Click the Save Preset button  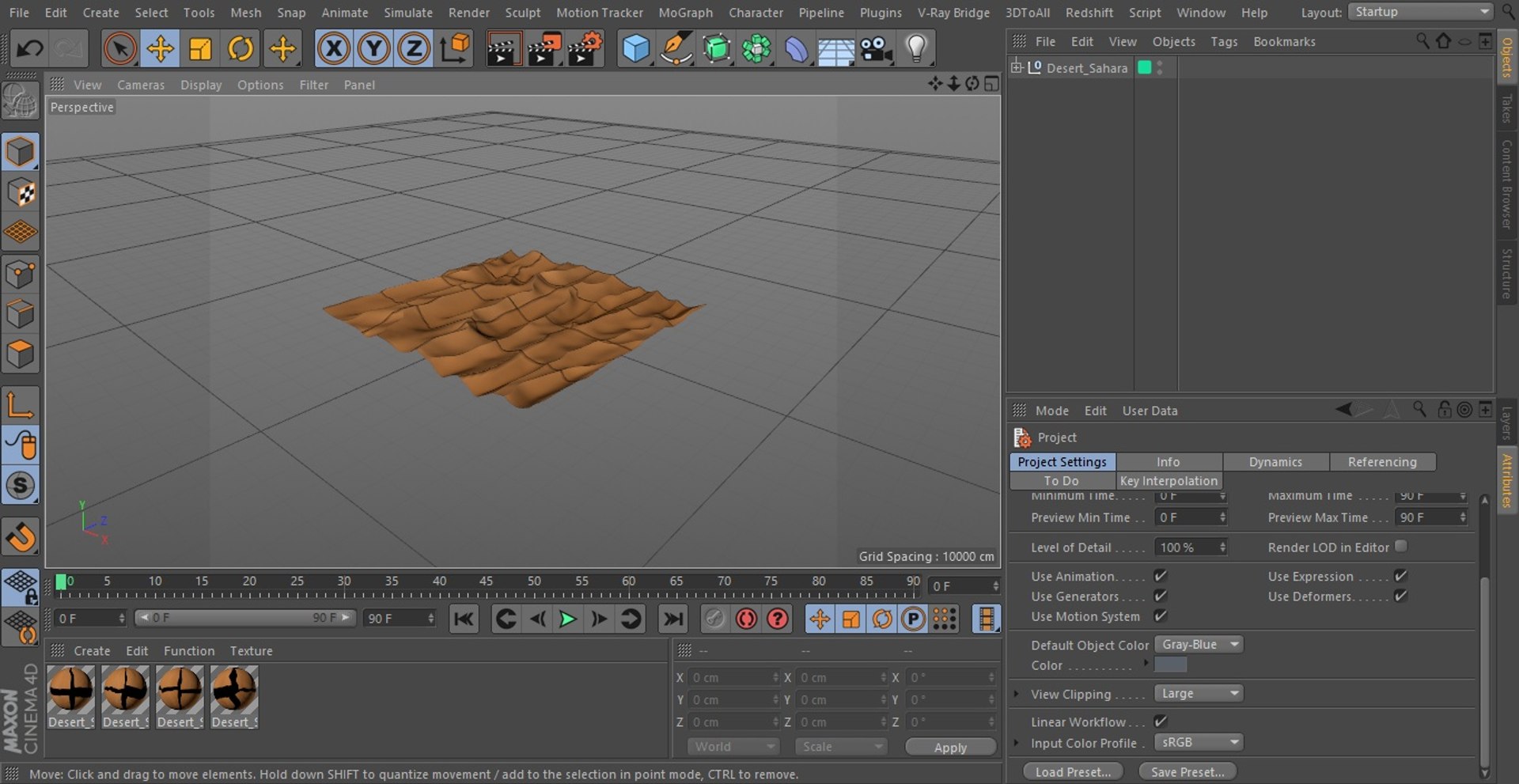coord(1188,772)
